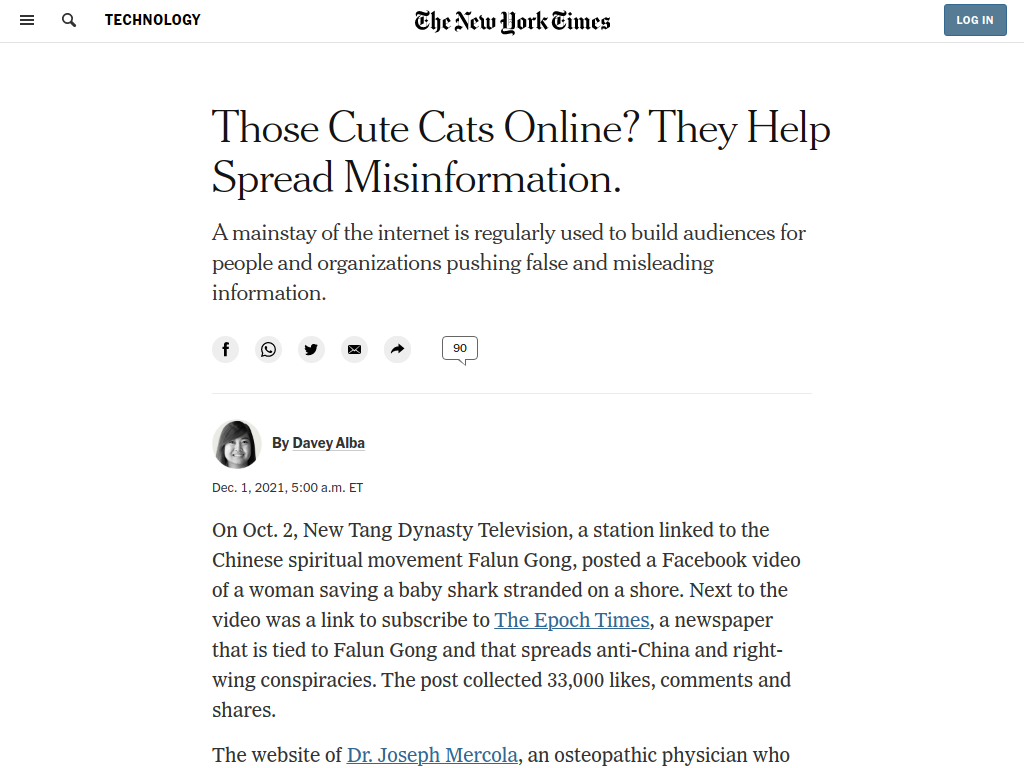Open the Dr. Joseph Mercola link
Screen dimensions: 1024x768
tap(432, 755)
